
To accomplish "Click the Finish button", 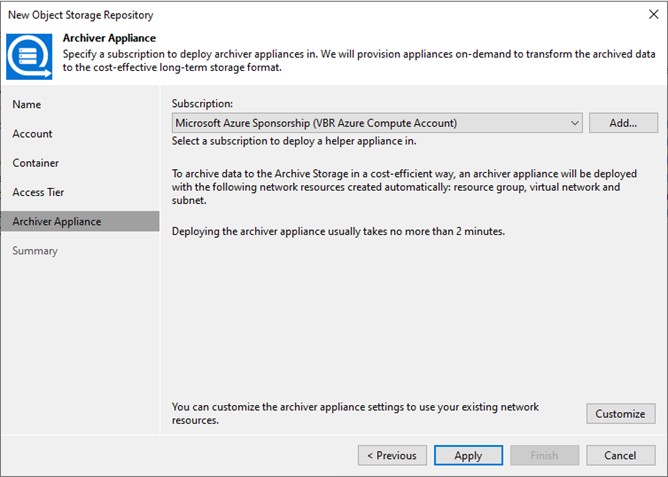I will tap(544, 455).
